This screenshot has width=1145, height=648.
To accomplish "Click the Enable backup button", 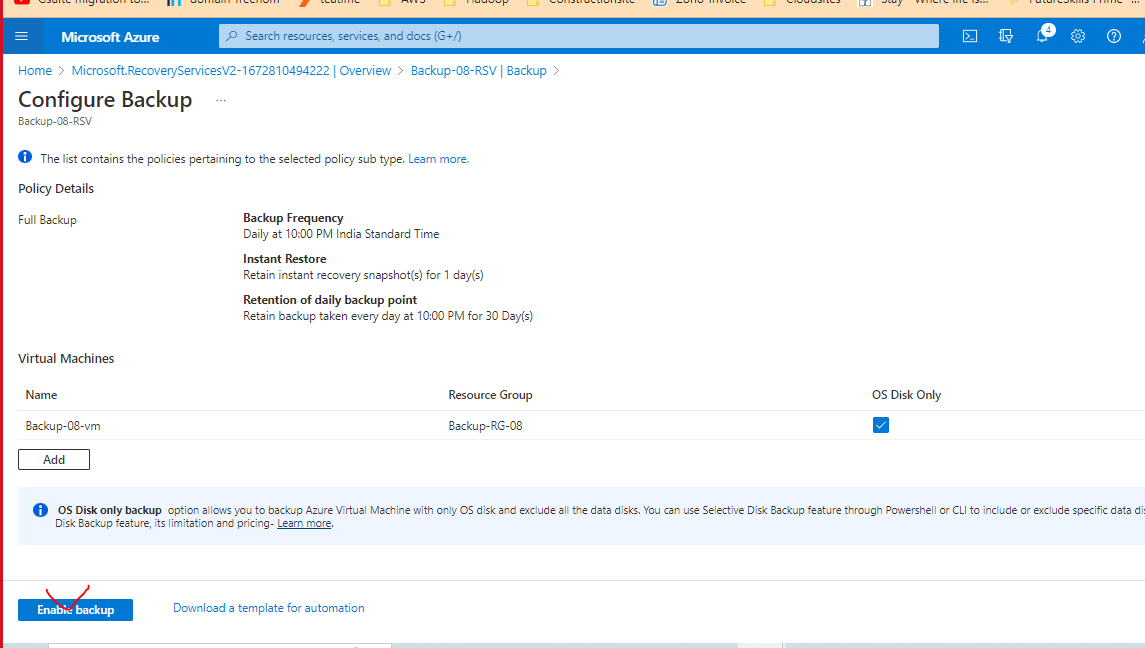I will tap(75, 609).
